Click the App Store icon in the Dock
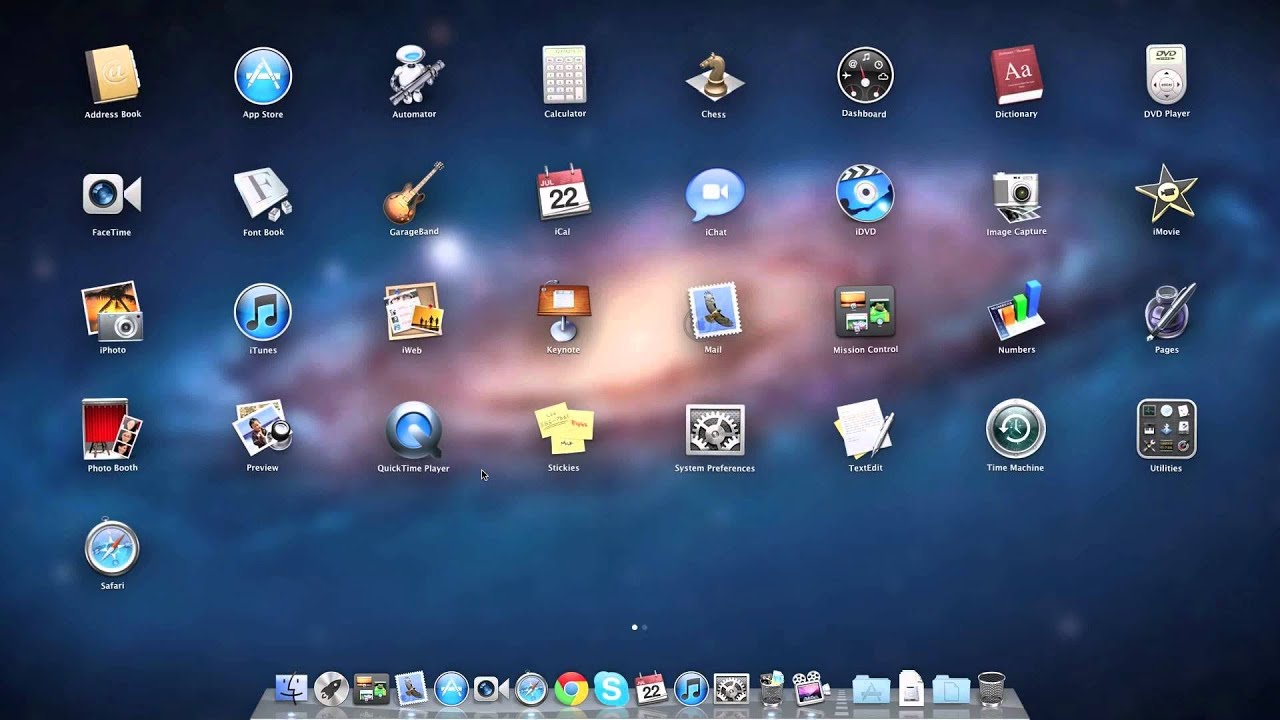The width and height of the screenshot is (1280, 720). pyautogui.click(x=451, y=688)
